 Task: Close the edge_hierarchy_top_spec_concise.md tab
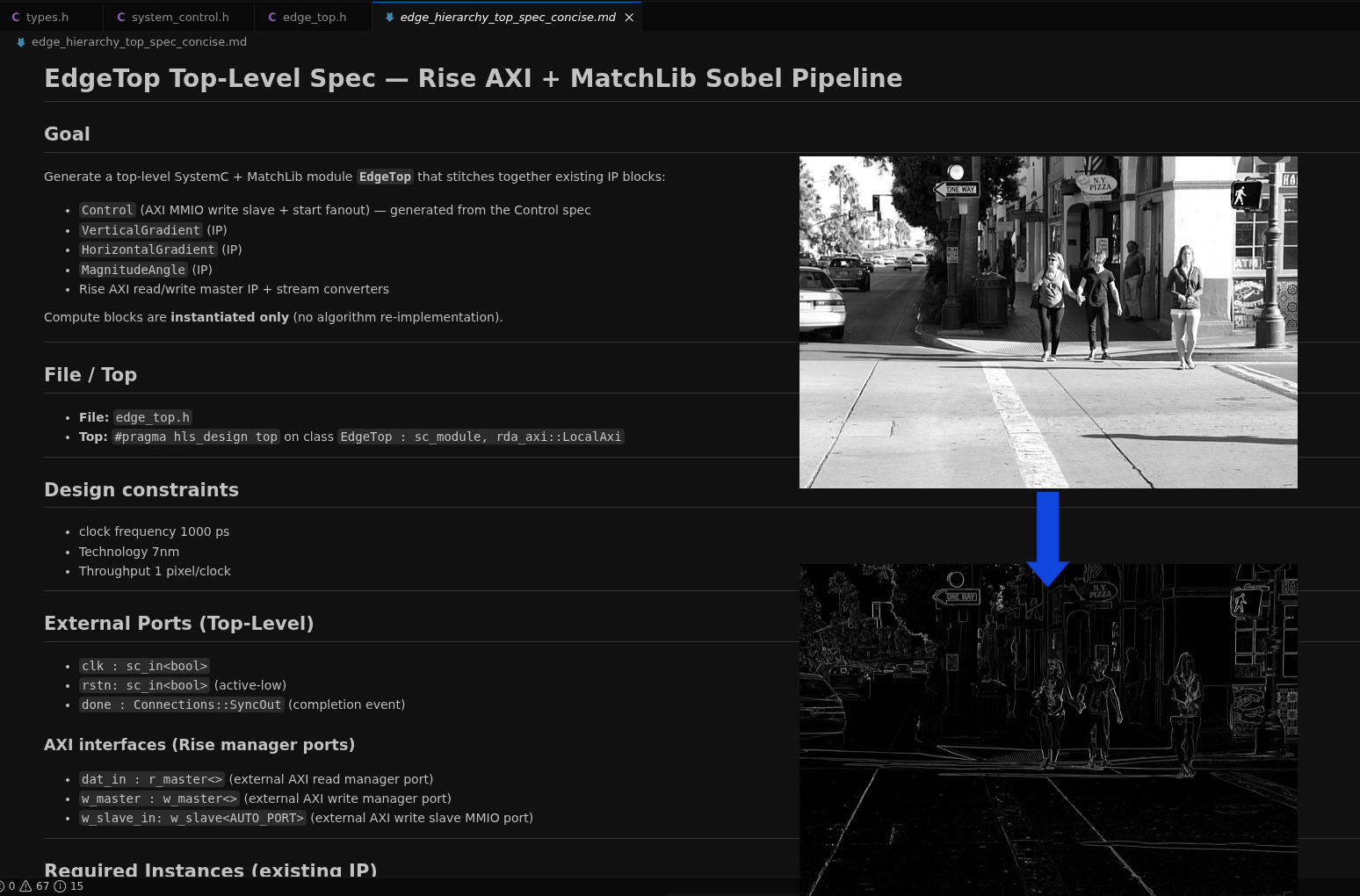[x=629, y=17]
